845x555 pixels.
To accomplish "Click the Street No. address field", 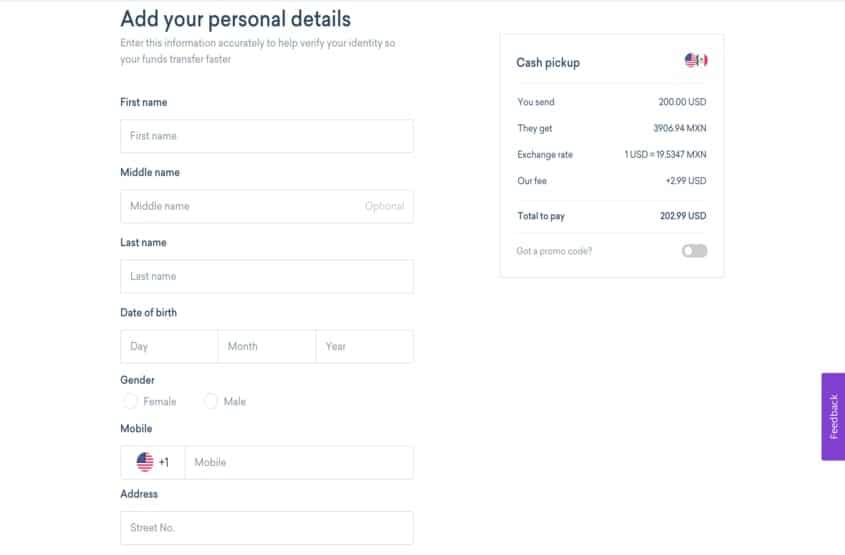I will pyautogui.click(x=267, y=528).
